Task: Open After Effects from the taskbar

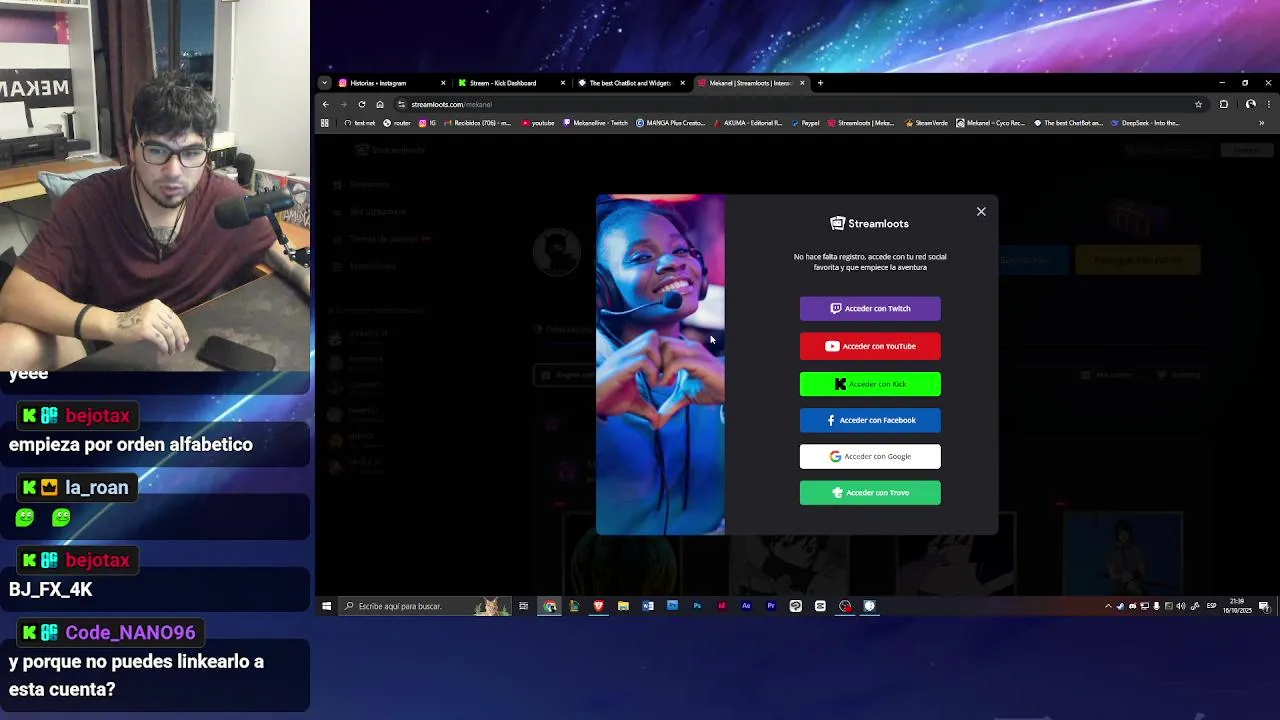Action: tap(746, 606)
